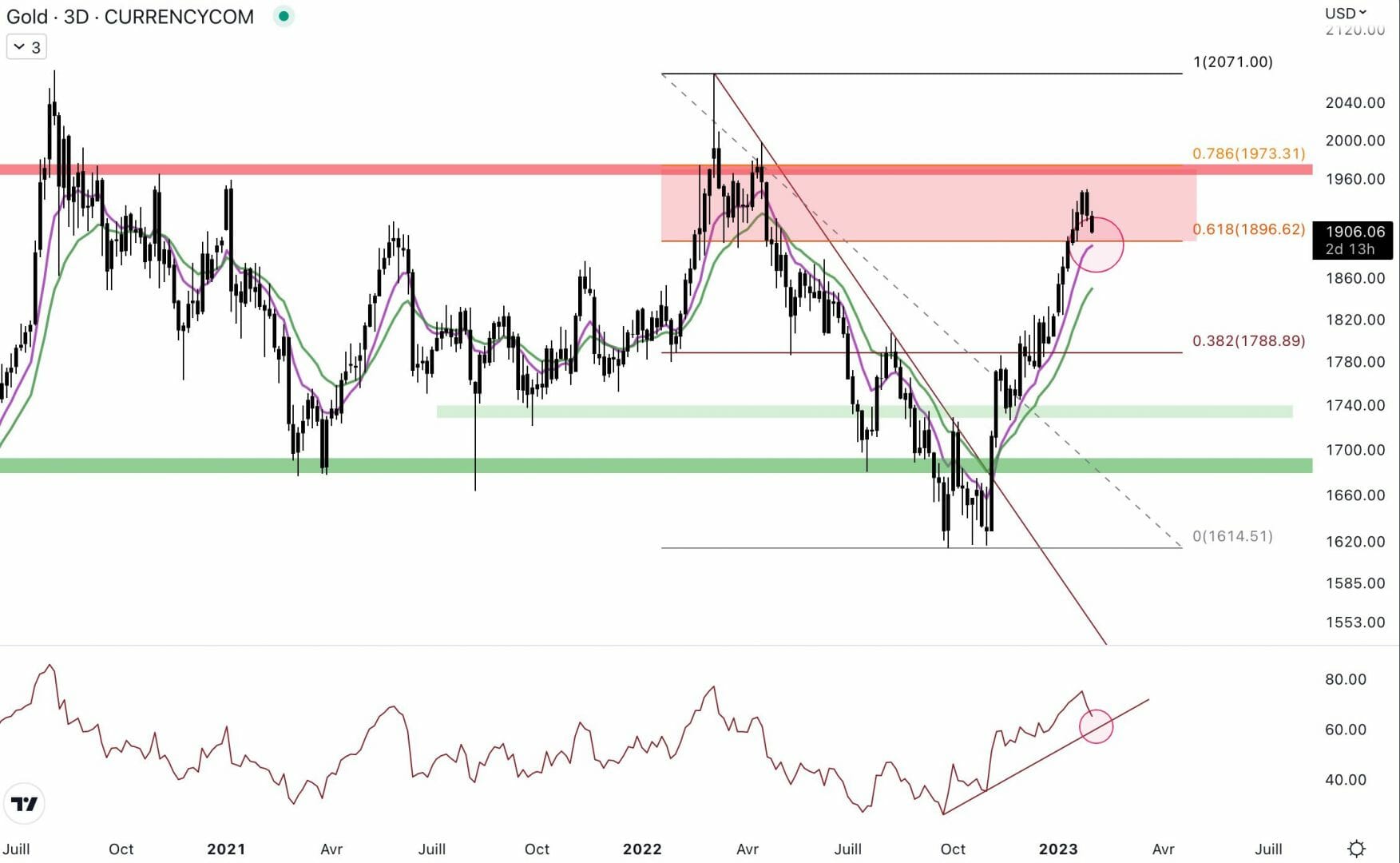Screen dimensions: 1400x863
Task: Click 2023 on the time axis
Action: click(x=1057, y=849)
